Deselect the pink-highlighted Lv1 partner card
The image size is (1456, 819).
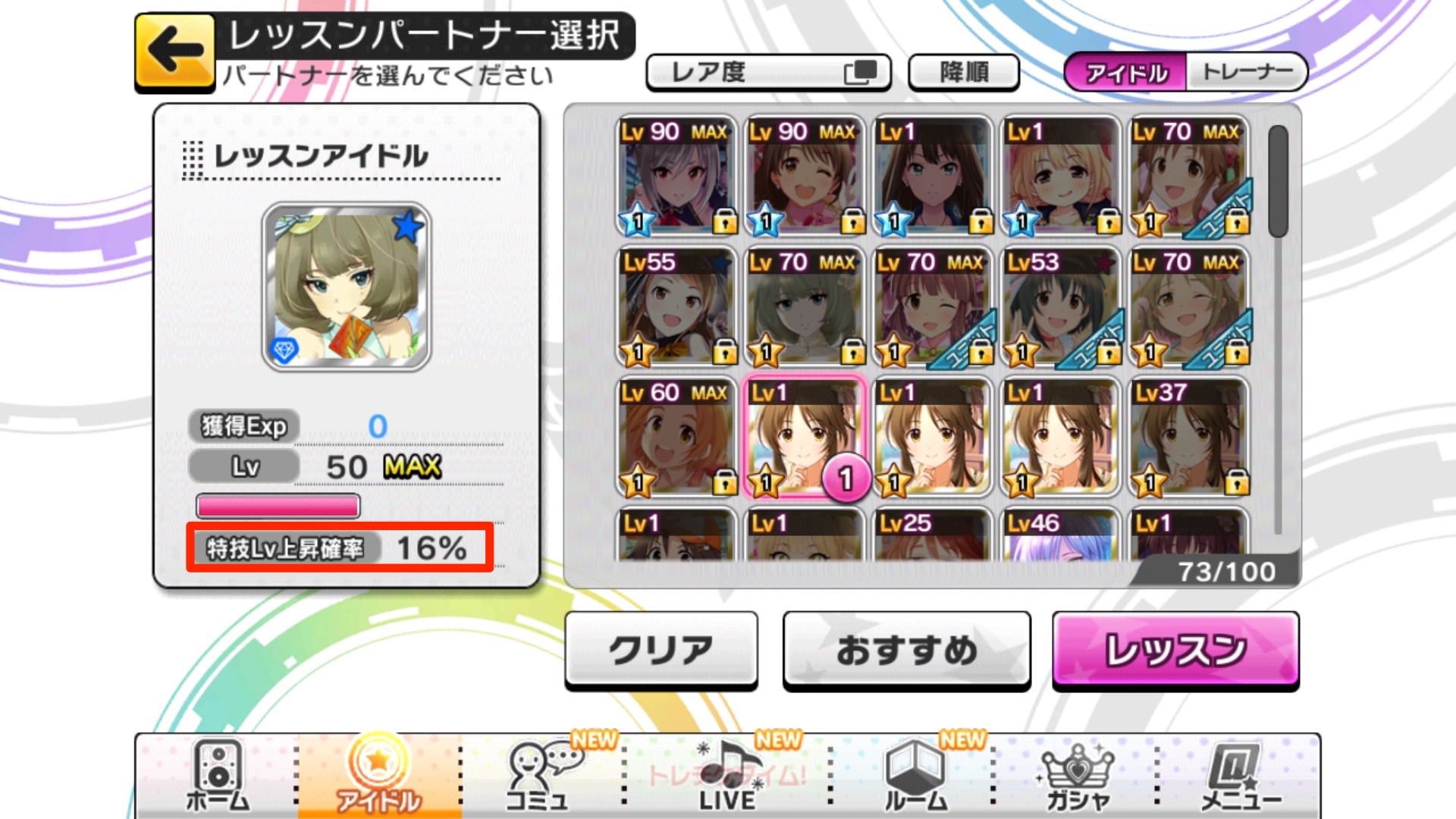click(x=805, y=438)
